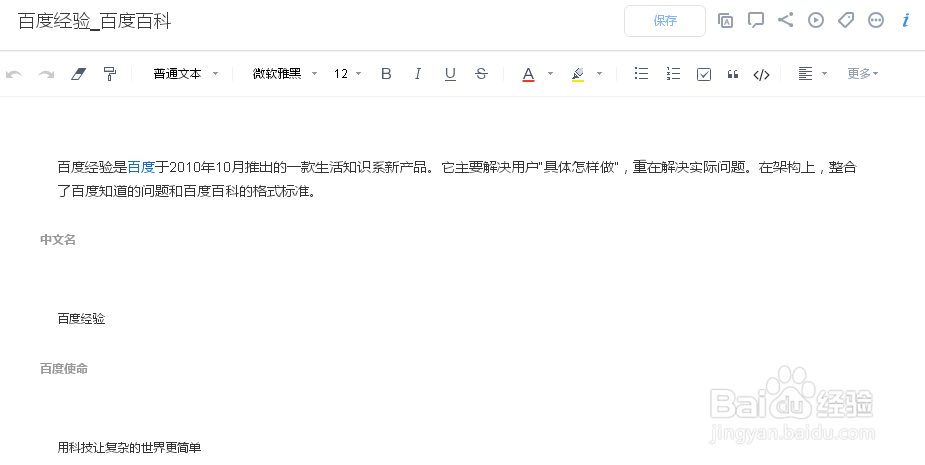Toggle underline formatting
The width and height of the screenshot is (925, 465).
[x=450, y=74]
